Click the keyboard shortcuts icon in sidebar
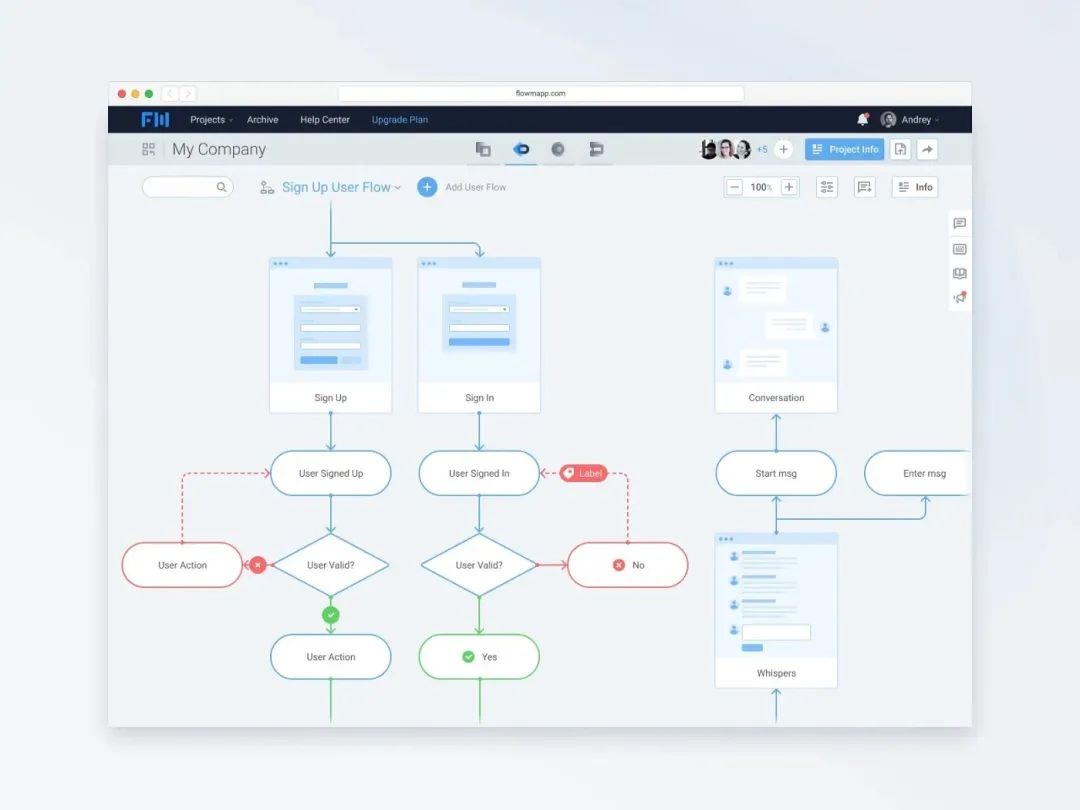The height and width of the screenshot is (810, 1080). [x=959, y=249]
